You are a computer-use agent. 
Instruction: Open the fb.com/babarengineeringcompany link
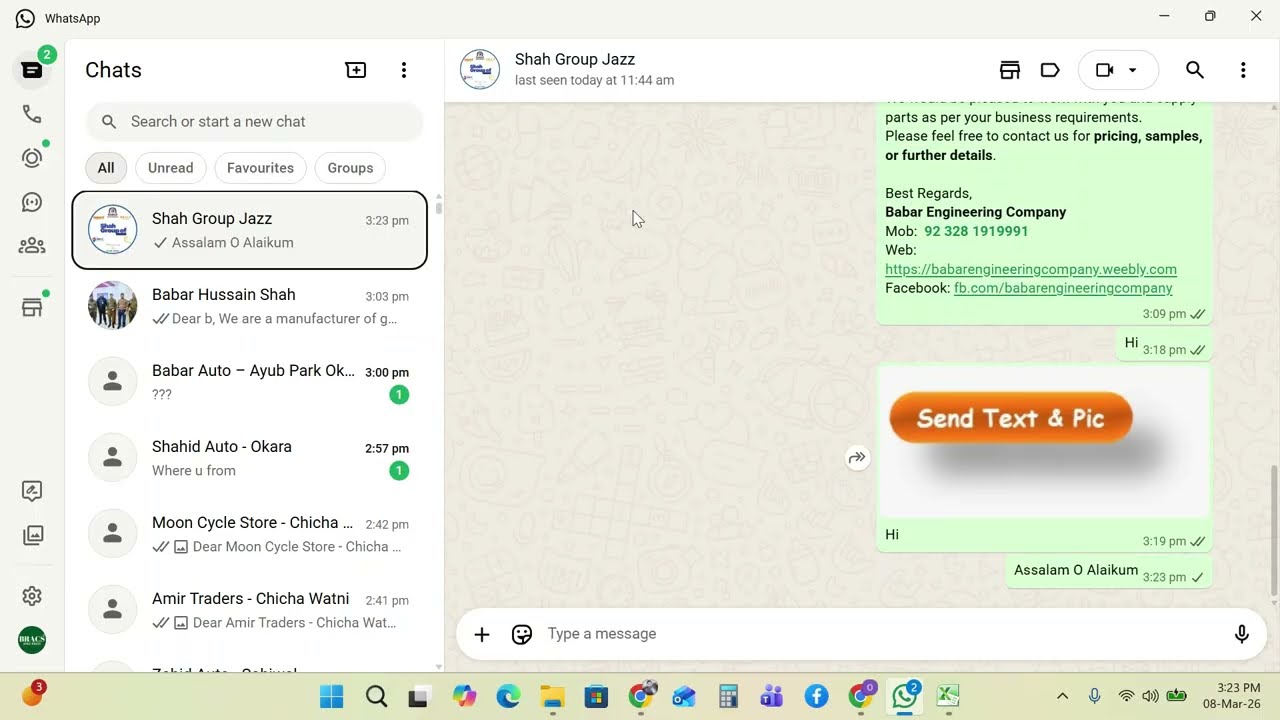tap(1063, 288)
